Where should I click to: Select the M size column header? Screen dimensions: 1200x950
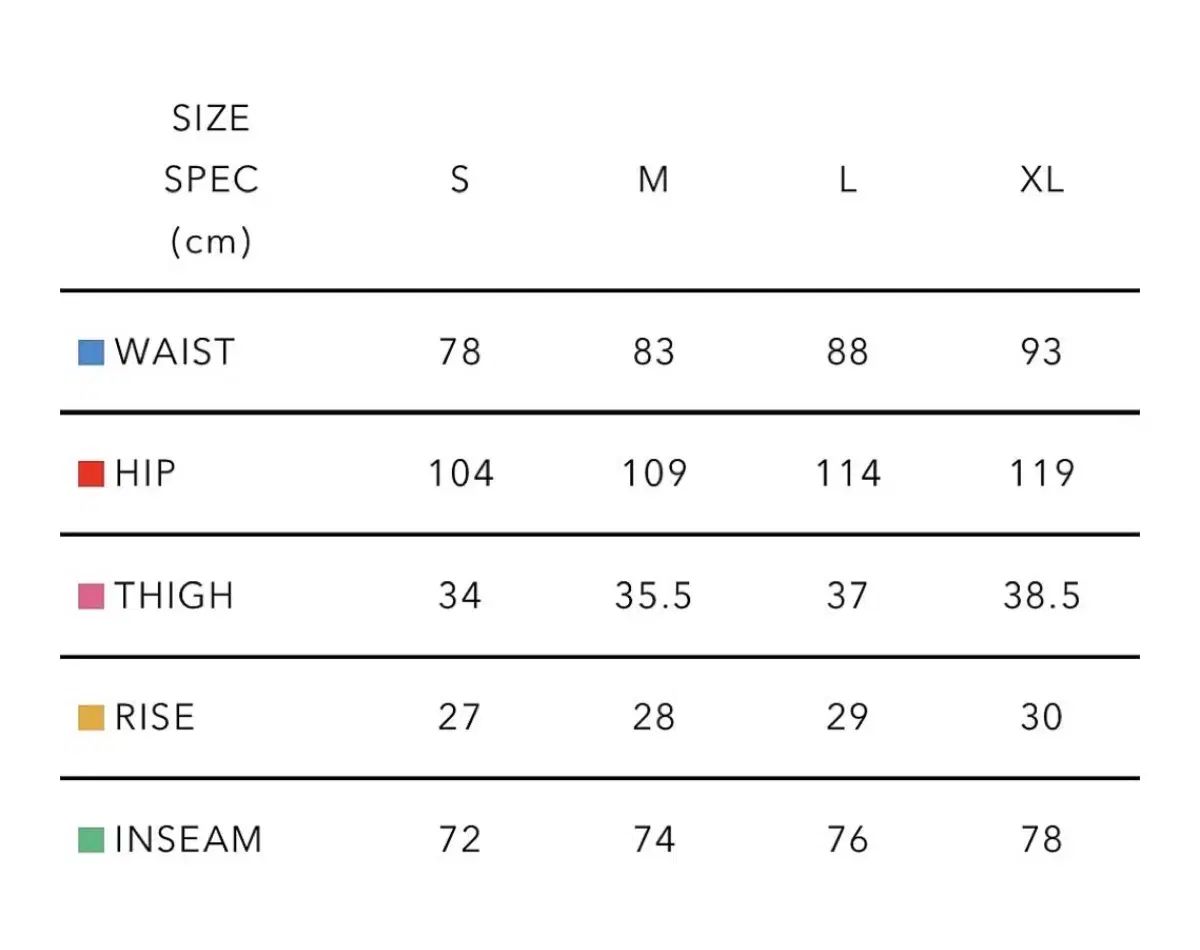pyautogui.click(x=653, y=180)
